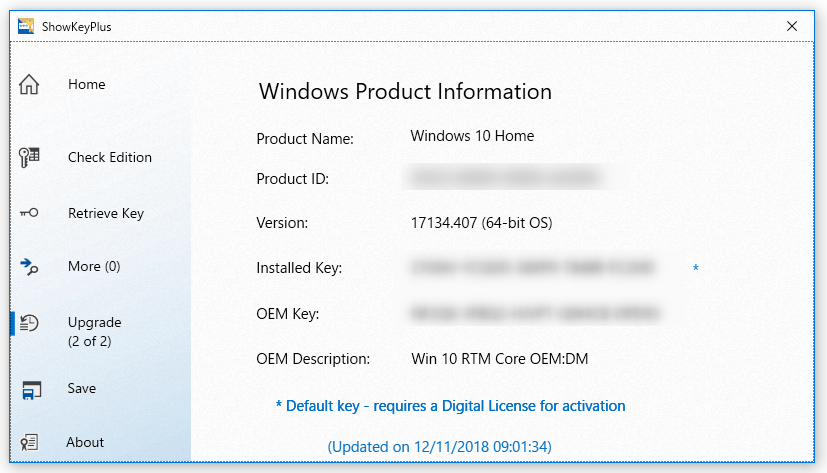Click the blurred Installed Key value
This screenshot has width=827, height=473.
pos(533,267)
